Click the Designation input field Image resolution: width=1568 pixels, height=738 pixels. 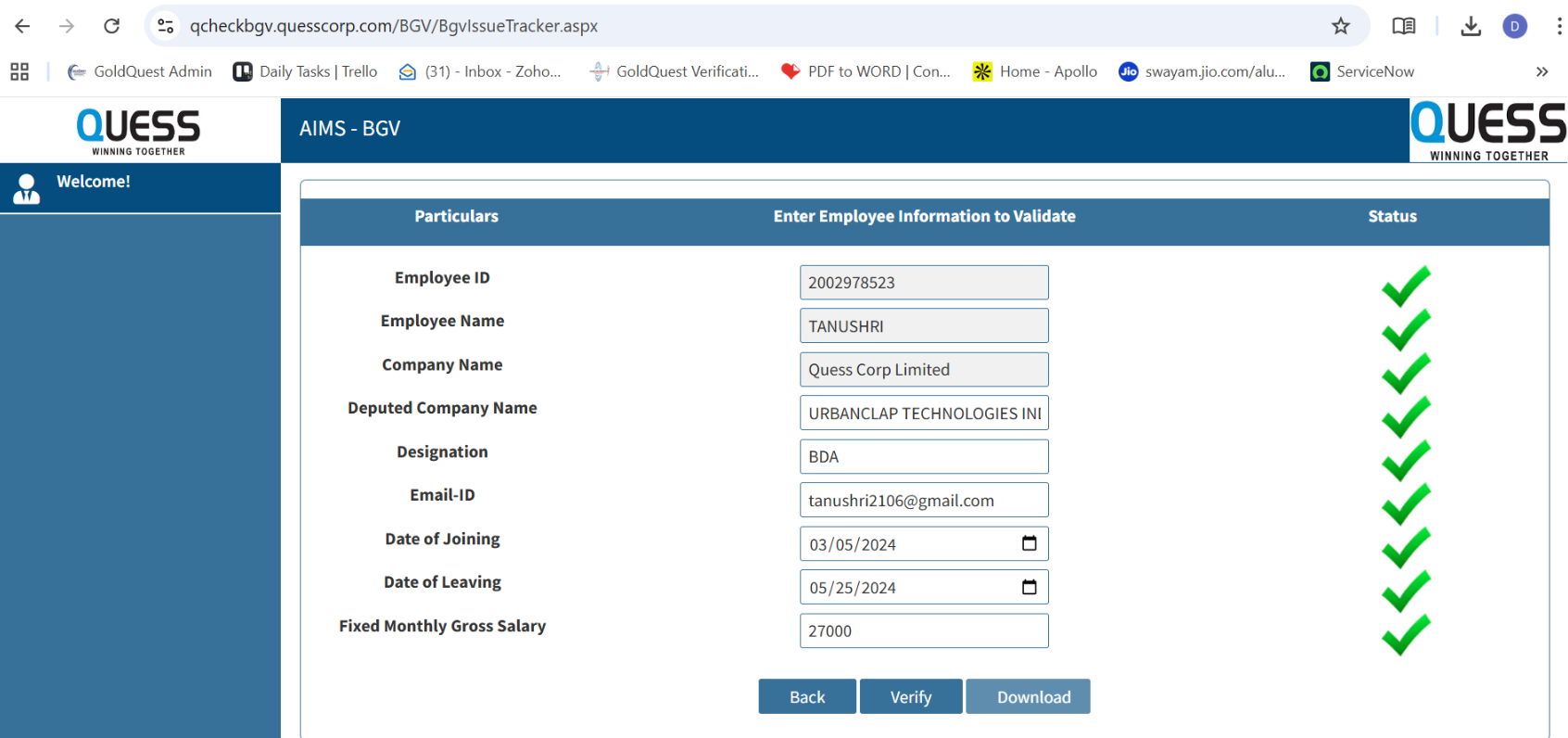923,456
